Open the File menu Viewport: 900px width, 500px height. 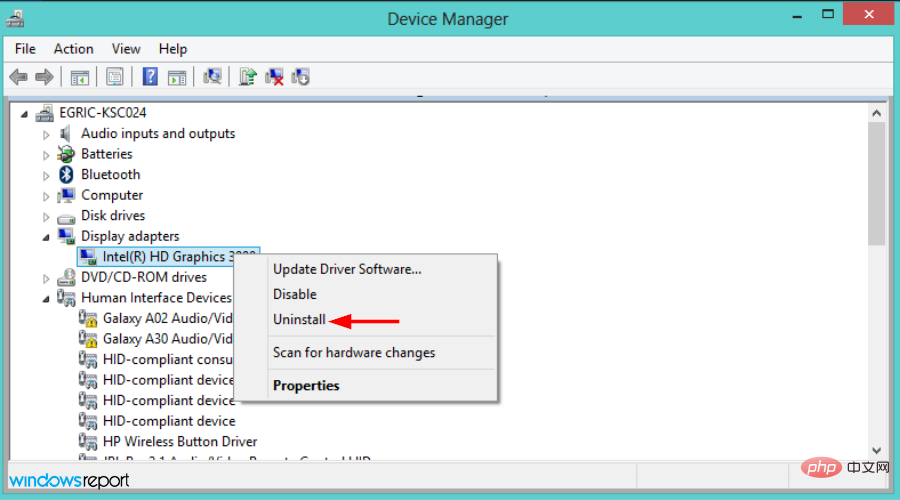[x=25, y=49]
